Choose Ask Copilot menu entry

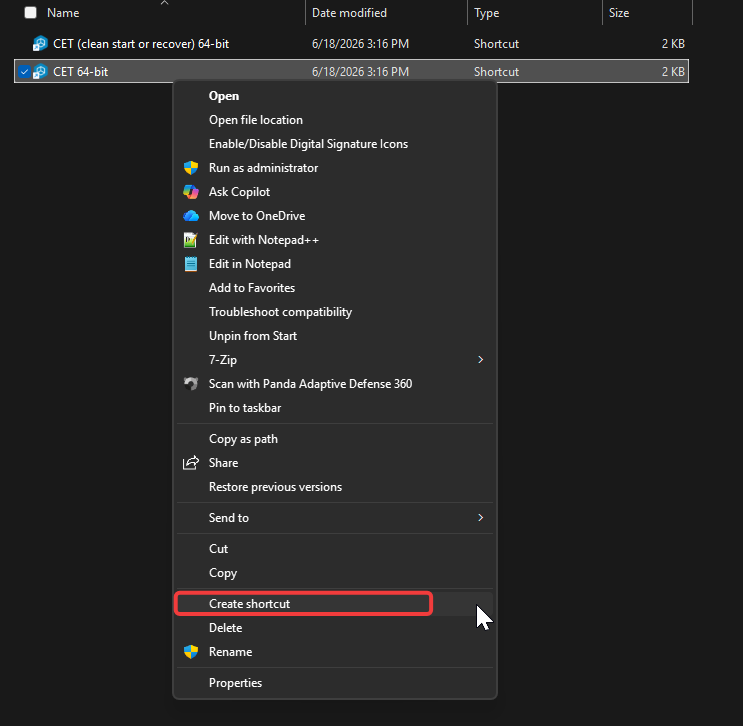(239, 192)
